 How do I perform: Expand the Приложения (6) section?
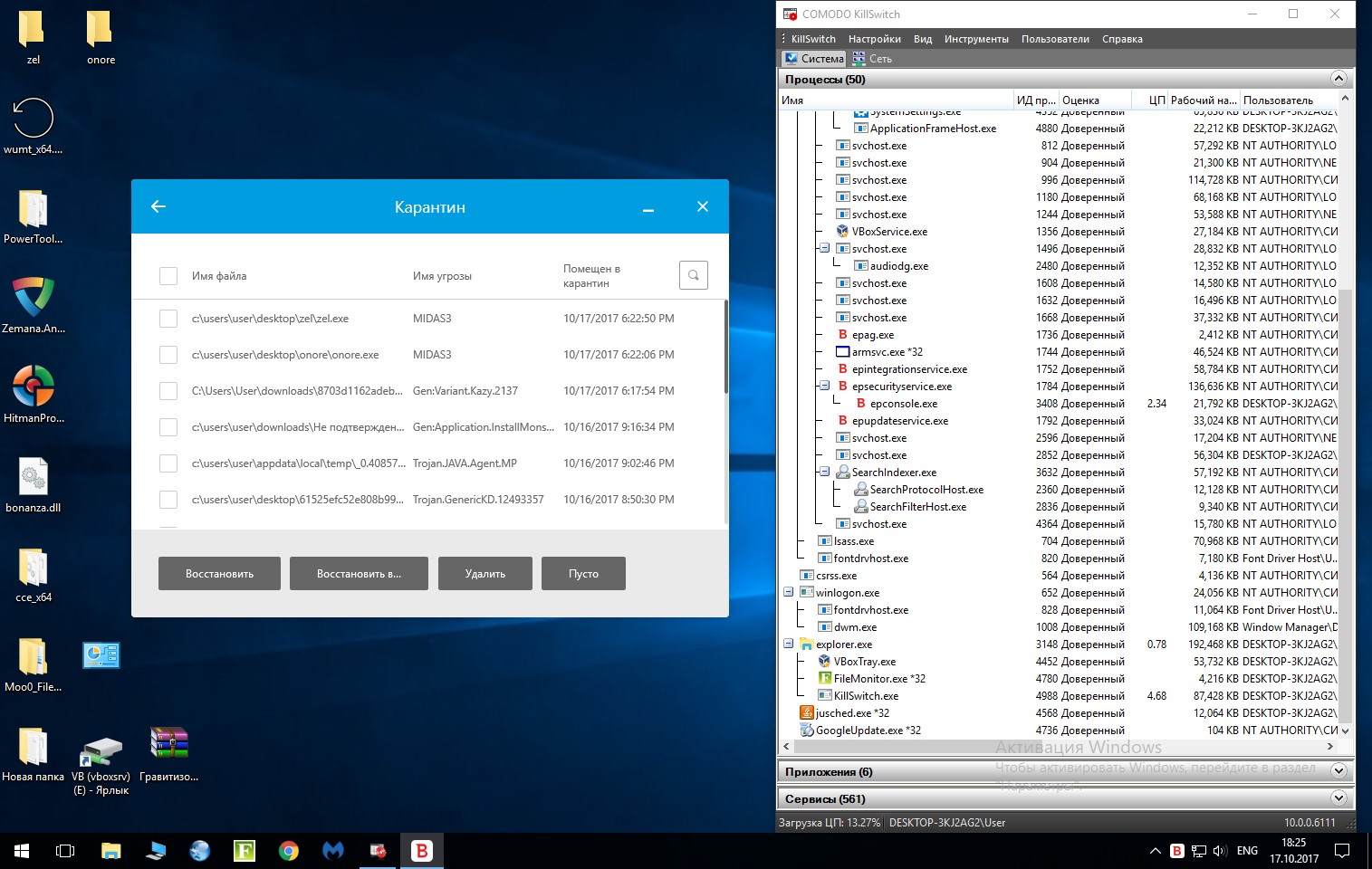point(1338,771)
